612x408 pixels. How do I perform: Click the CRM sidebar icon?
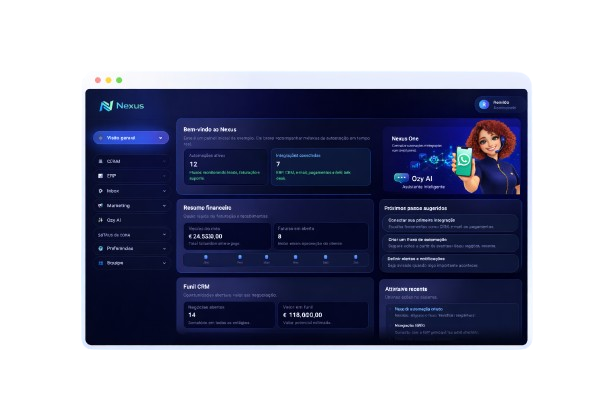click(100, 161)
